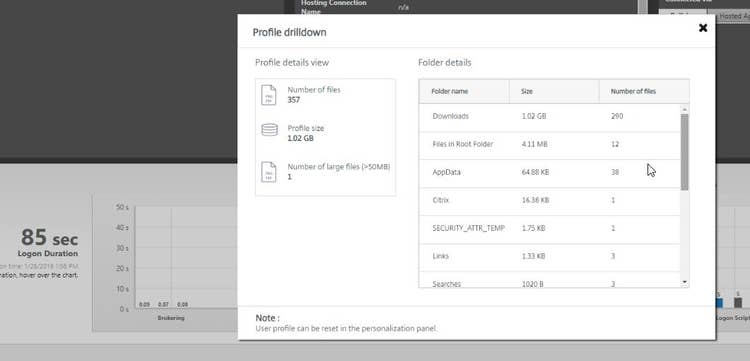Click the 1.33 KB size cell
The image size is (750, 361).
coord(533,256)
